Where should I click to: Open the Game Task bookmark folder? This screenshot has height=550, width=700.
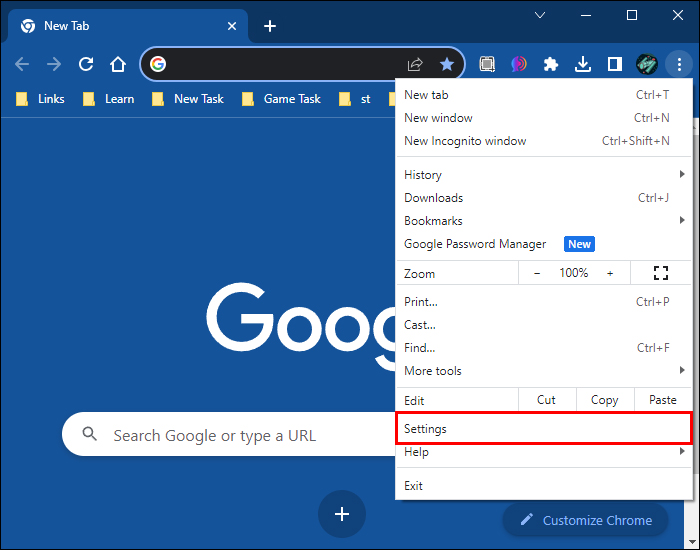point(281,99)
